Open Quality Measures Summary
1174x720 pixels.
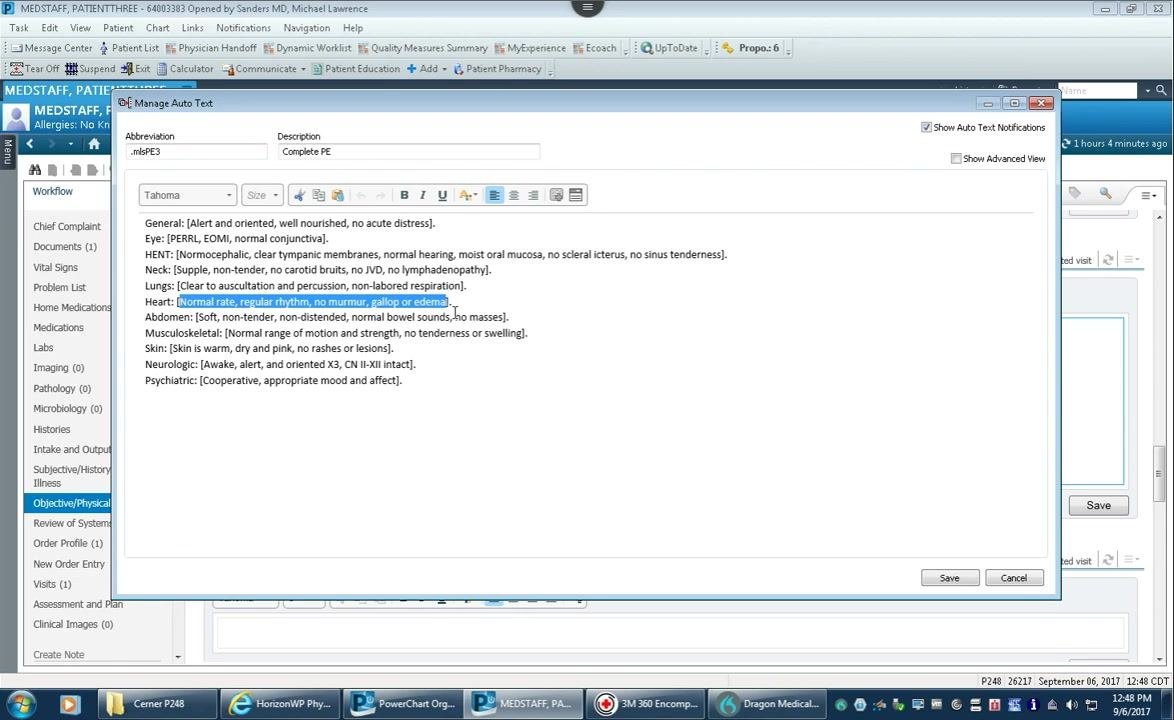[422, 48]
